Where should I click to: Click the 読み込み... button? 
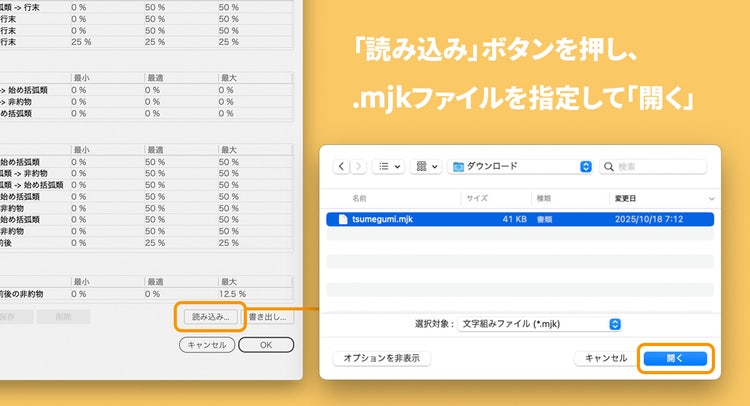pyautogui.click(x=210, y=317)
